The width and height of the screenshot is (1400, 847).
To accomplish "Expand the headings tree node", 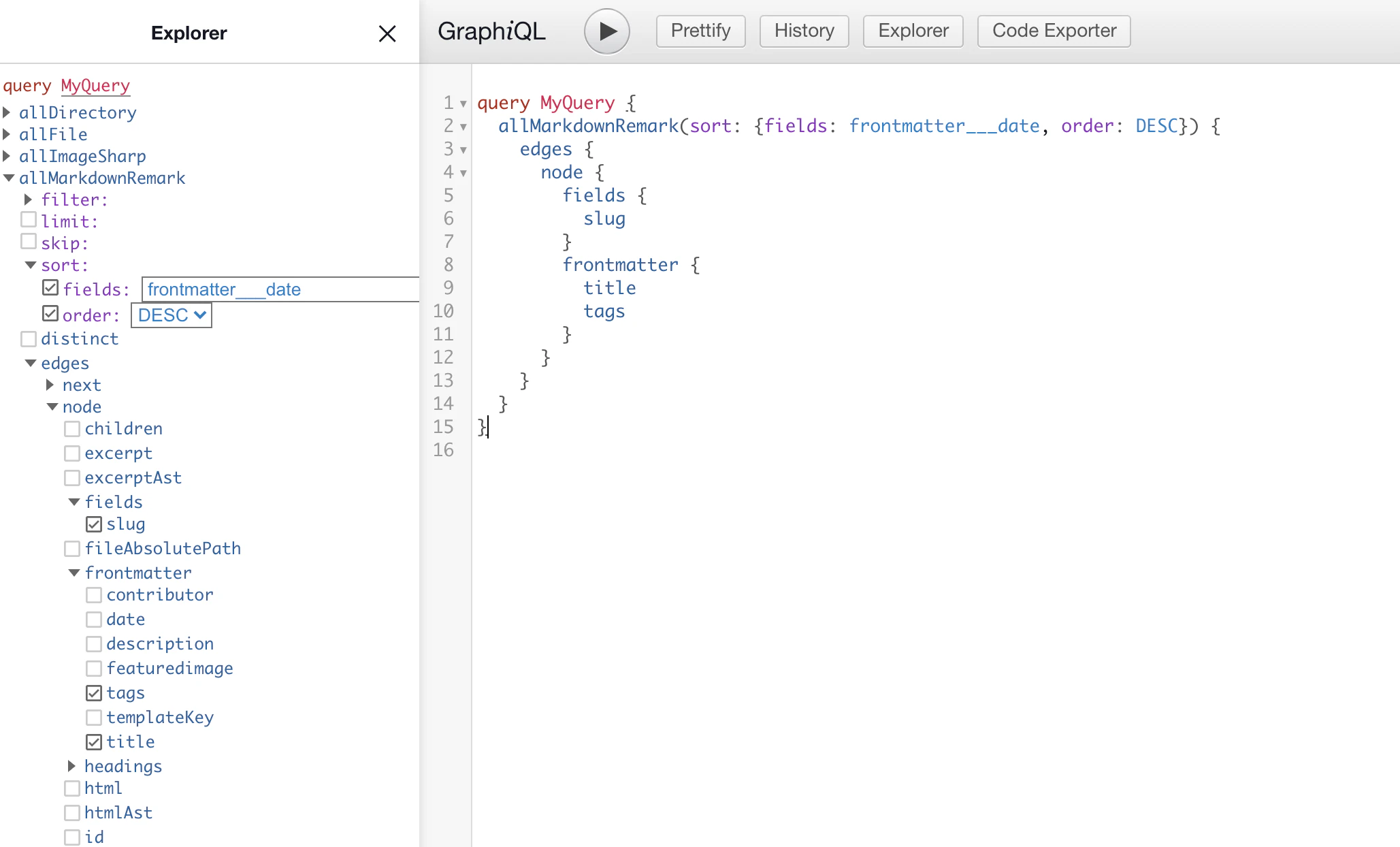I will (72, 766).
